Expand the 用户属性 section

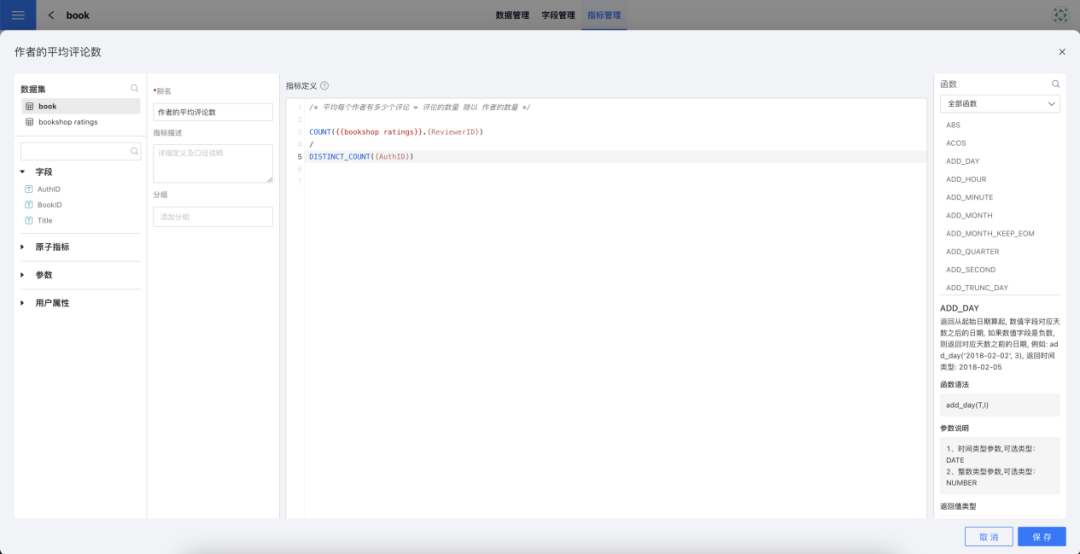[x=22, y=303]
